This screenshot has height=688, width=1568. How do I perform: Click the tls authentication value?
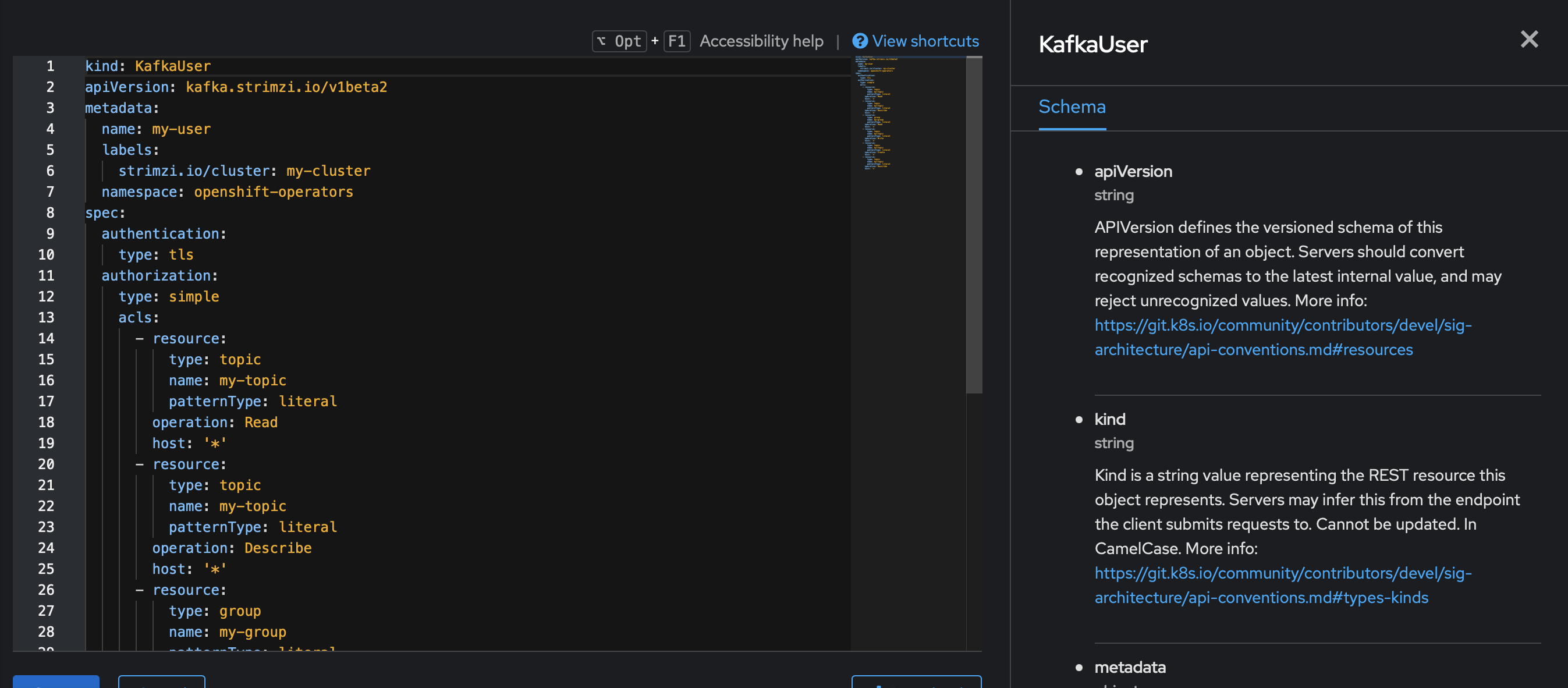181,254
